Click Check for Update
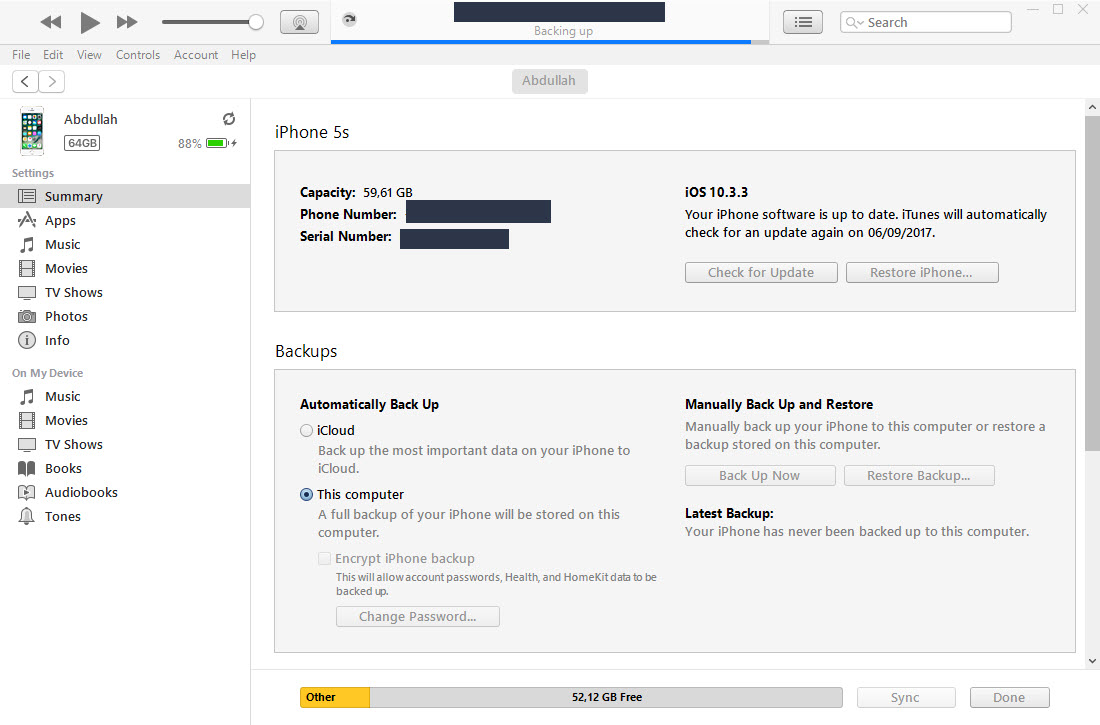The width and height of the screenshot is (1100, 725). coord(761,272)
